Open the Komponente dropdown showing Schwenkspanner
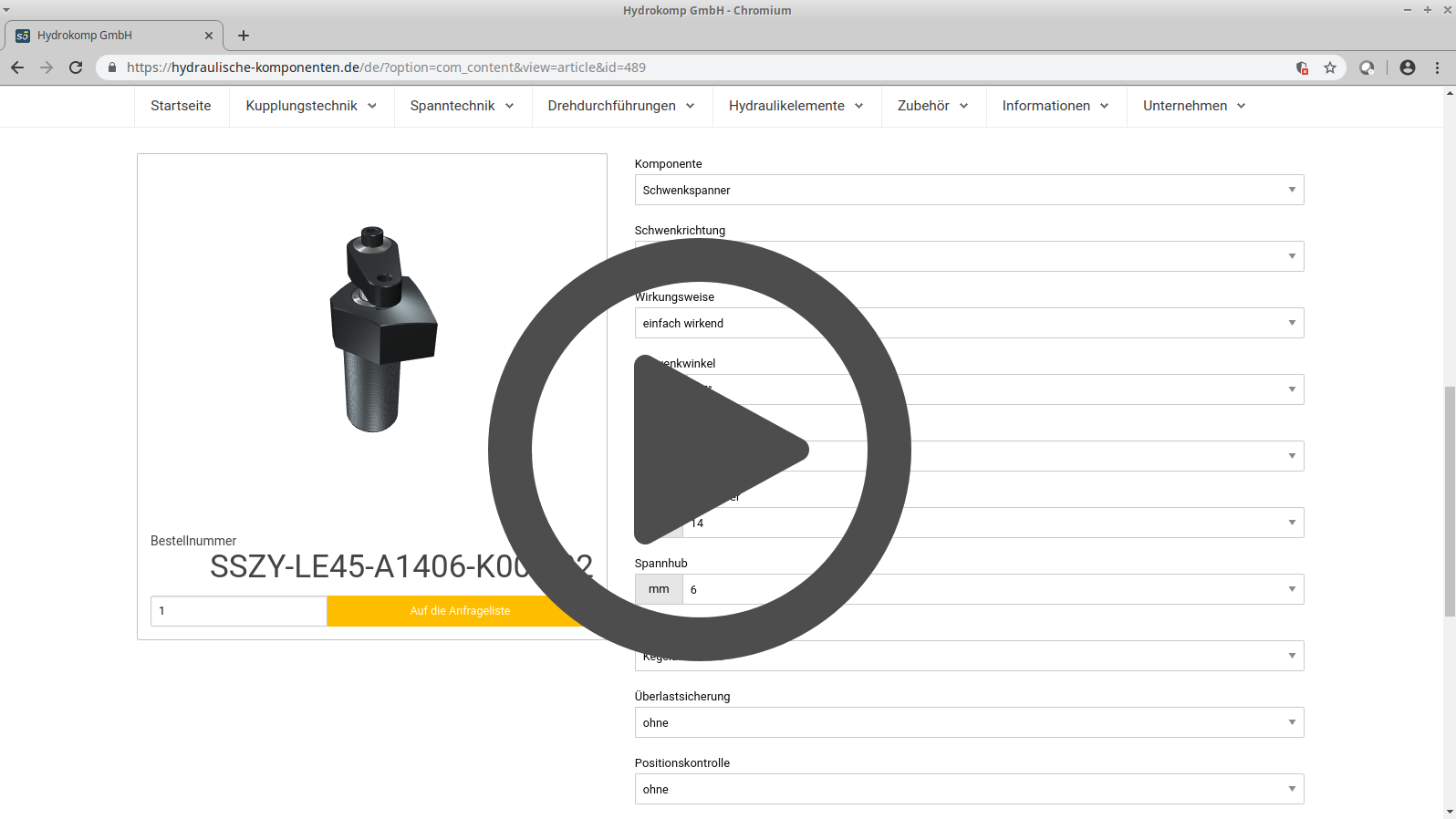The width and height of the screenshot is (1456, 819). [x=969, y=190]
